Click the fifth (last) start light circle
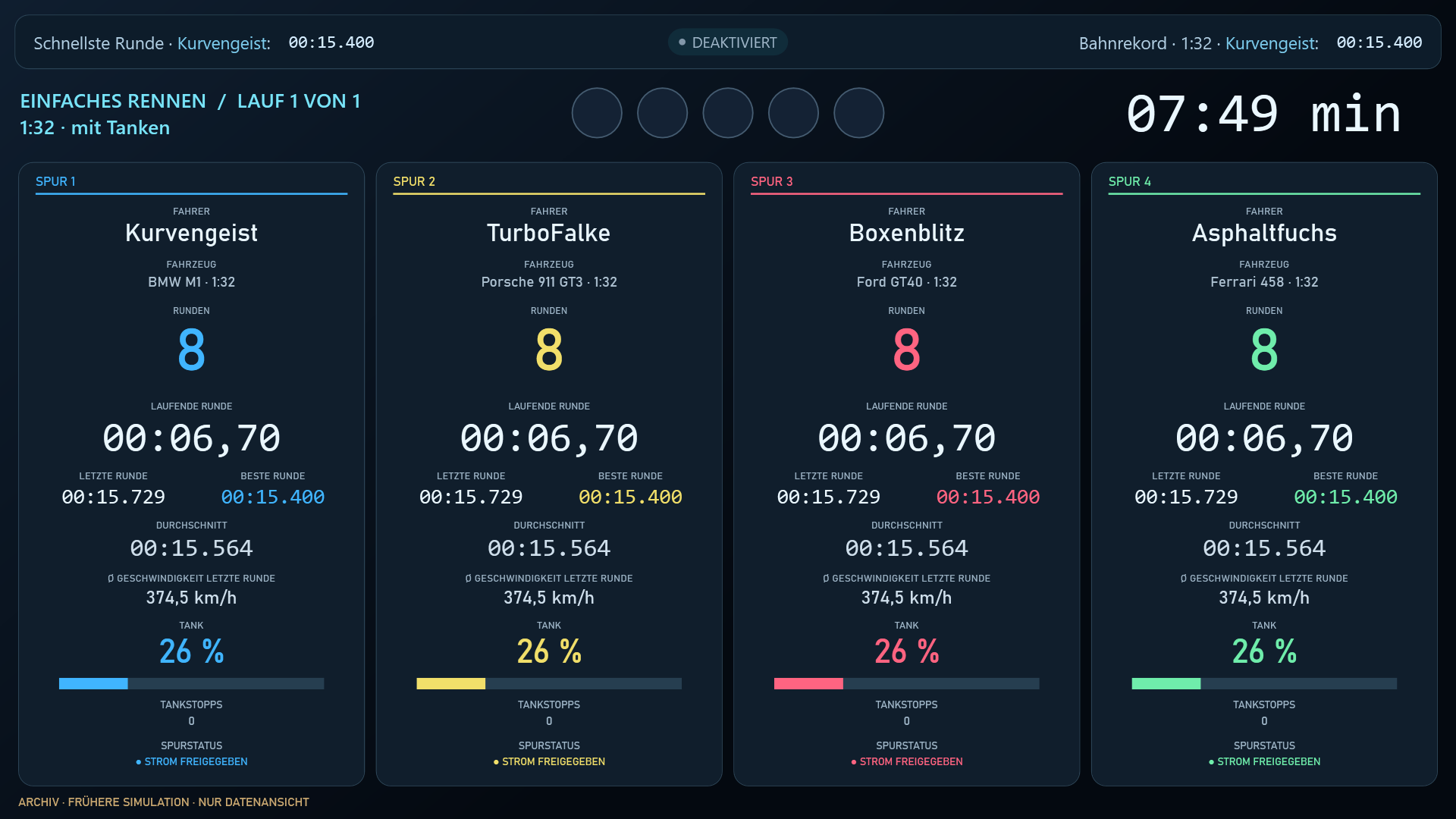 point(859,113)
